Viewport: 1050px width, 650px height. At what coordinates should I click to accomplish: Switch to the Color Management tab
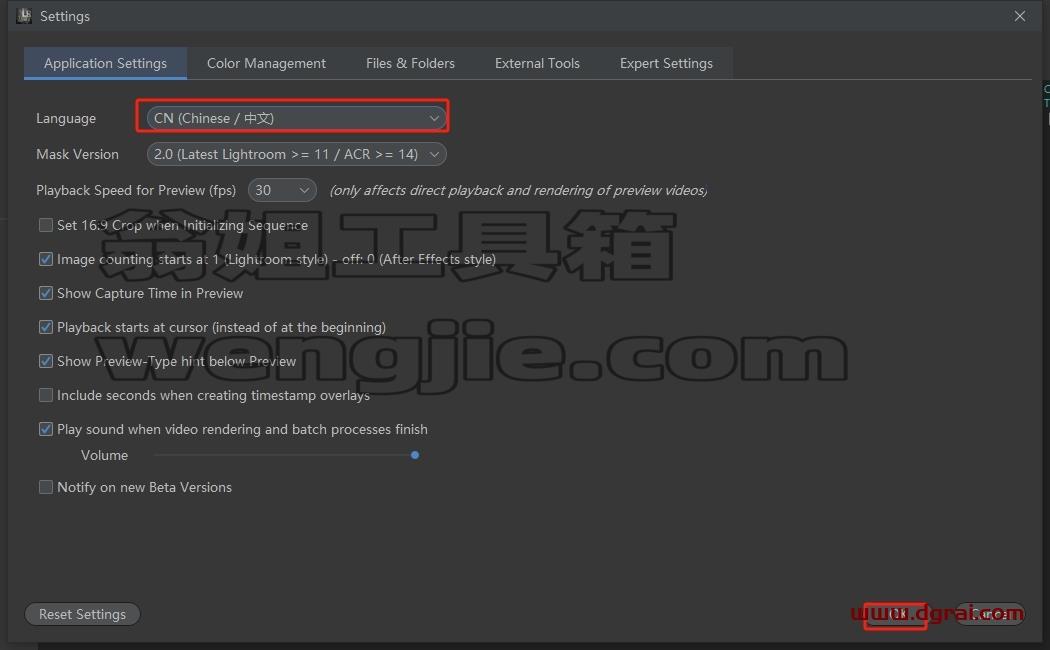tap(266, 63)
